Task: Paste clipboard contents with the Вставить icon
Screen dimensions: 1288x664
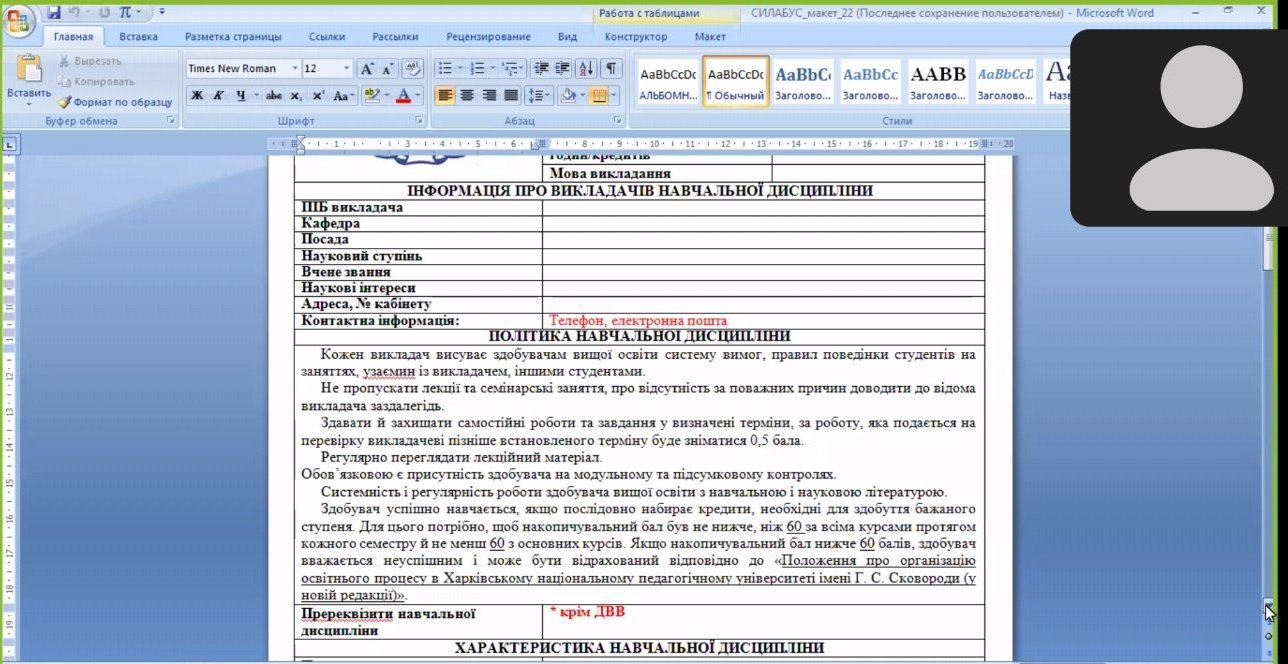Action: [28, 69]
